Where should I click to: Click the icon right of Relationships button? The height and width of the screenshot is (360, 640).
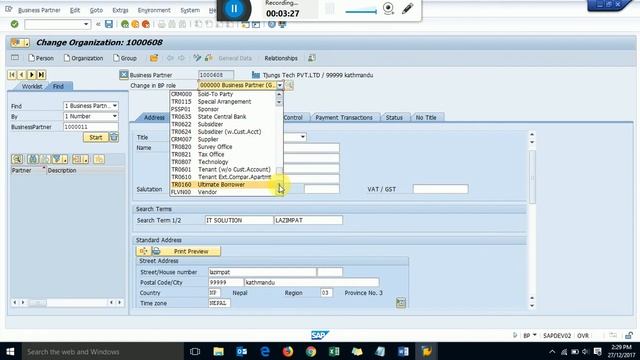click(312, 58)
